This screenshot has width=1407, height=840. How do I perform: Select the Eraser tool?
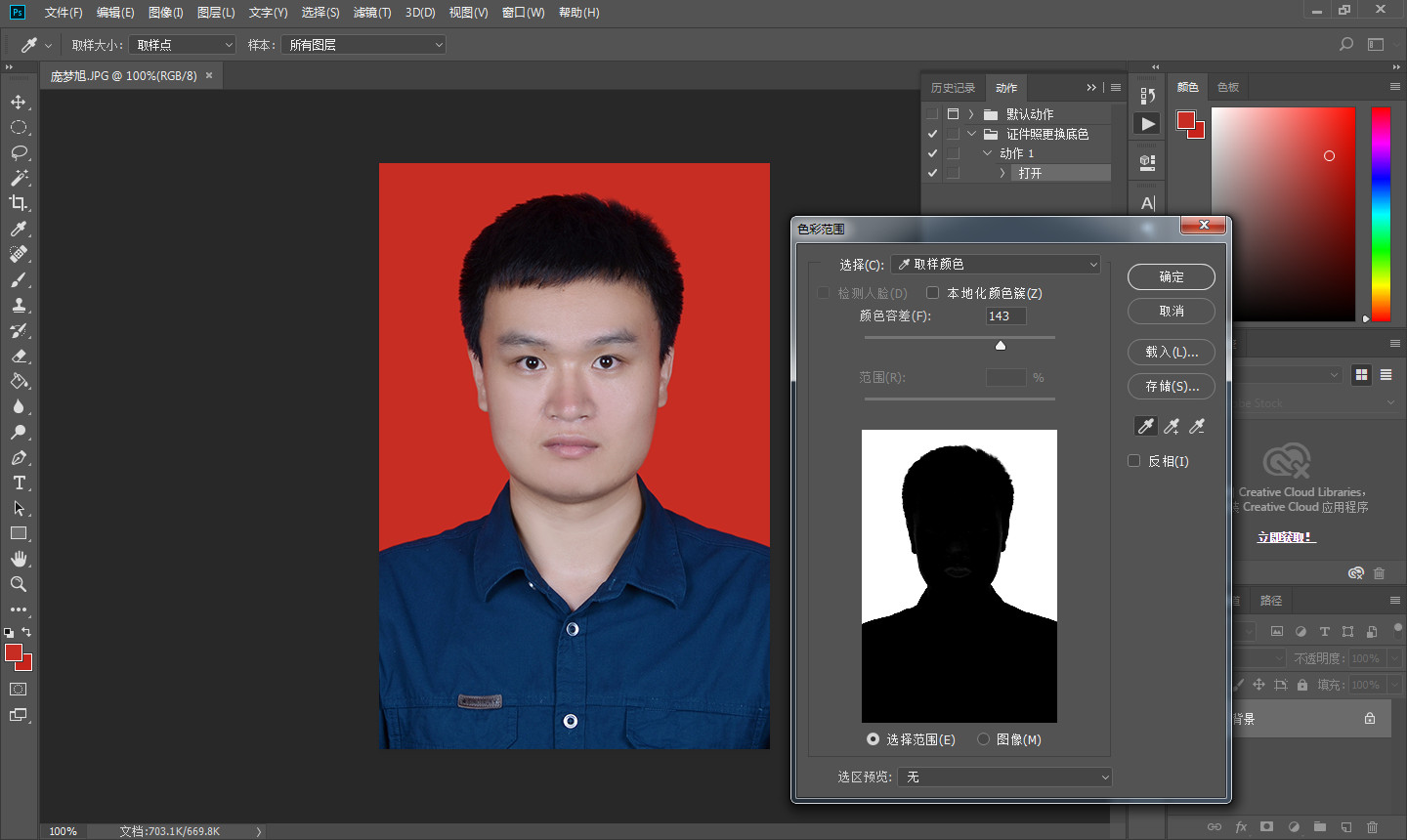click(19, 356)
